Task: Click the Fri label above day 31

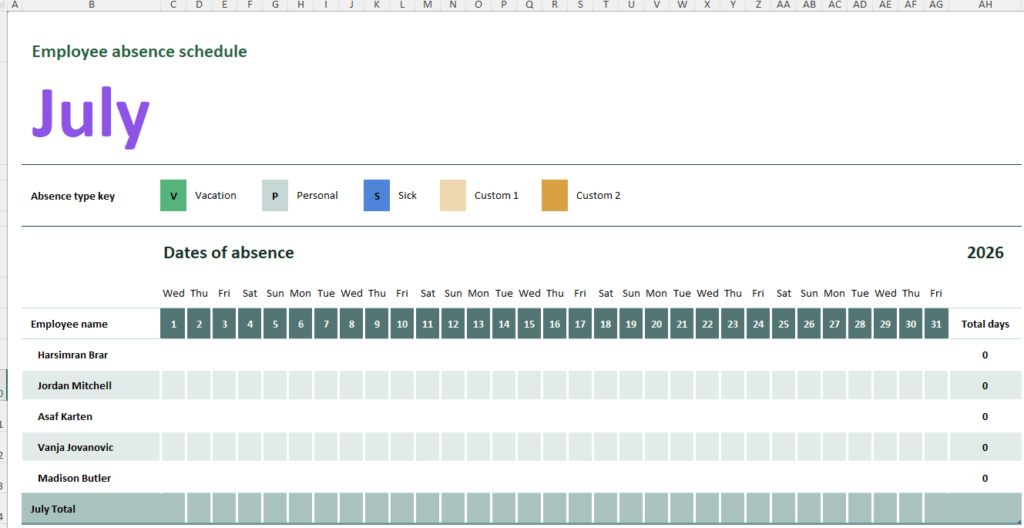Action: [x=936, y=293]
